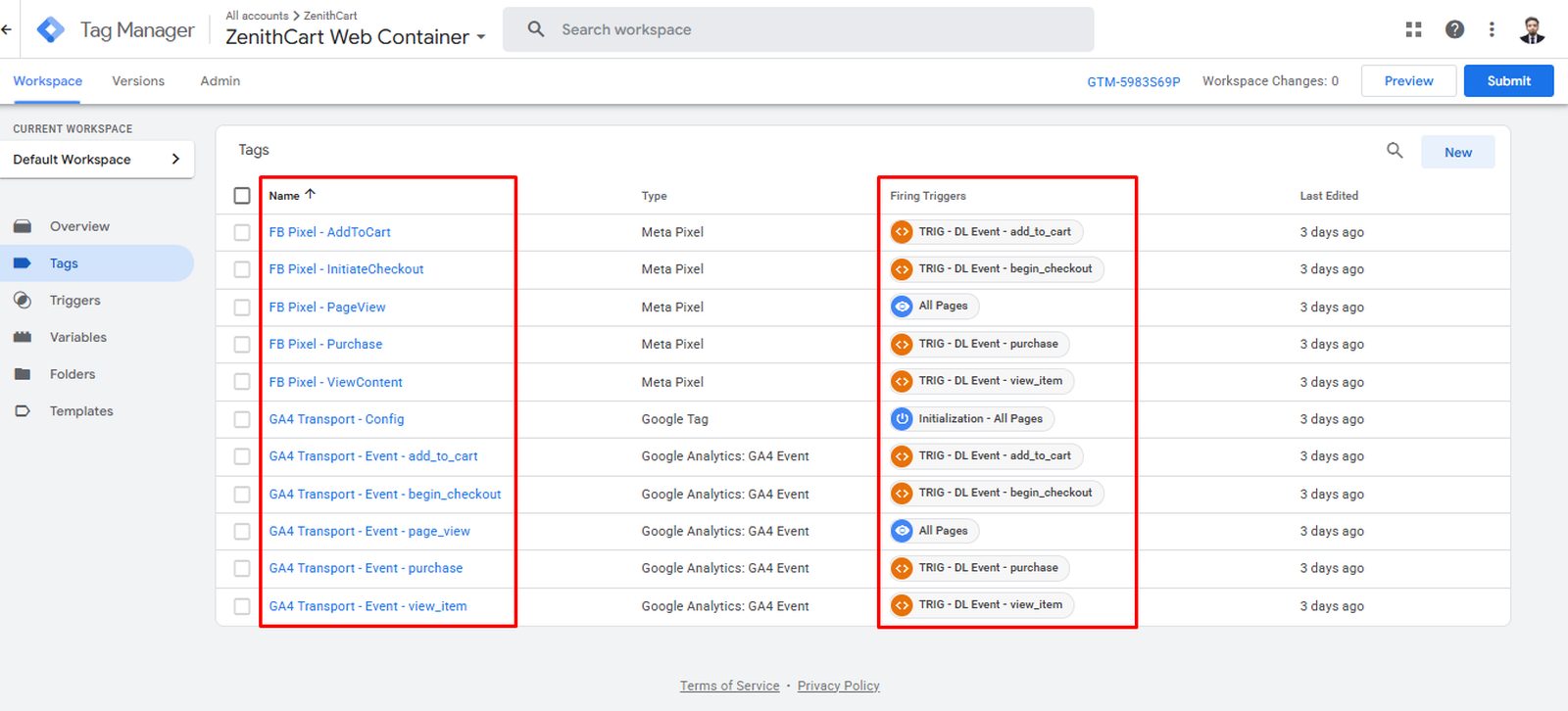Click the user profile avatar
The height and width of the screenshot is (711, 1568).
tap(1532, 29)
